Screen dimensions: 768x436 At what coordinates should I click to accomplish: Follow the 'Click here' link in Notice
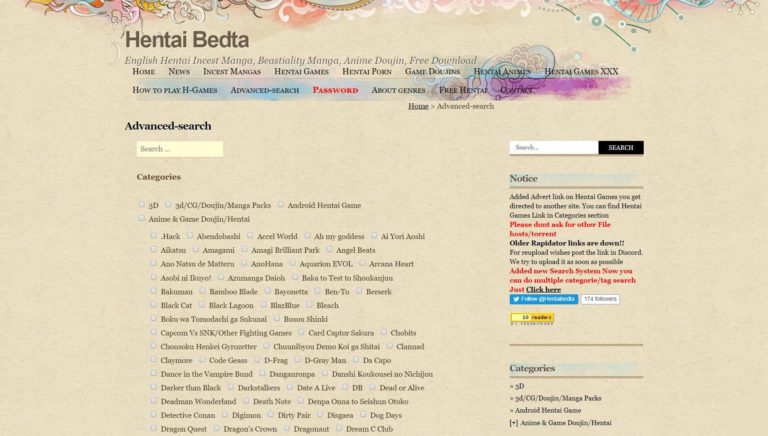(x=544, y=289)
